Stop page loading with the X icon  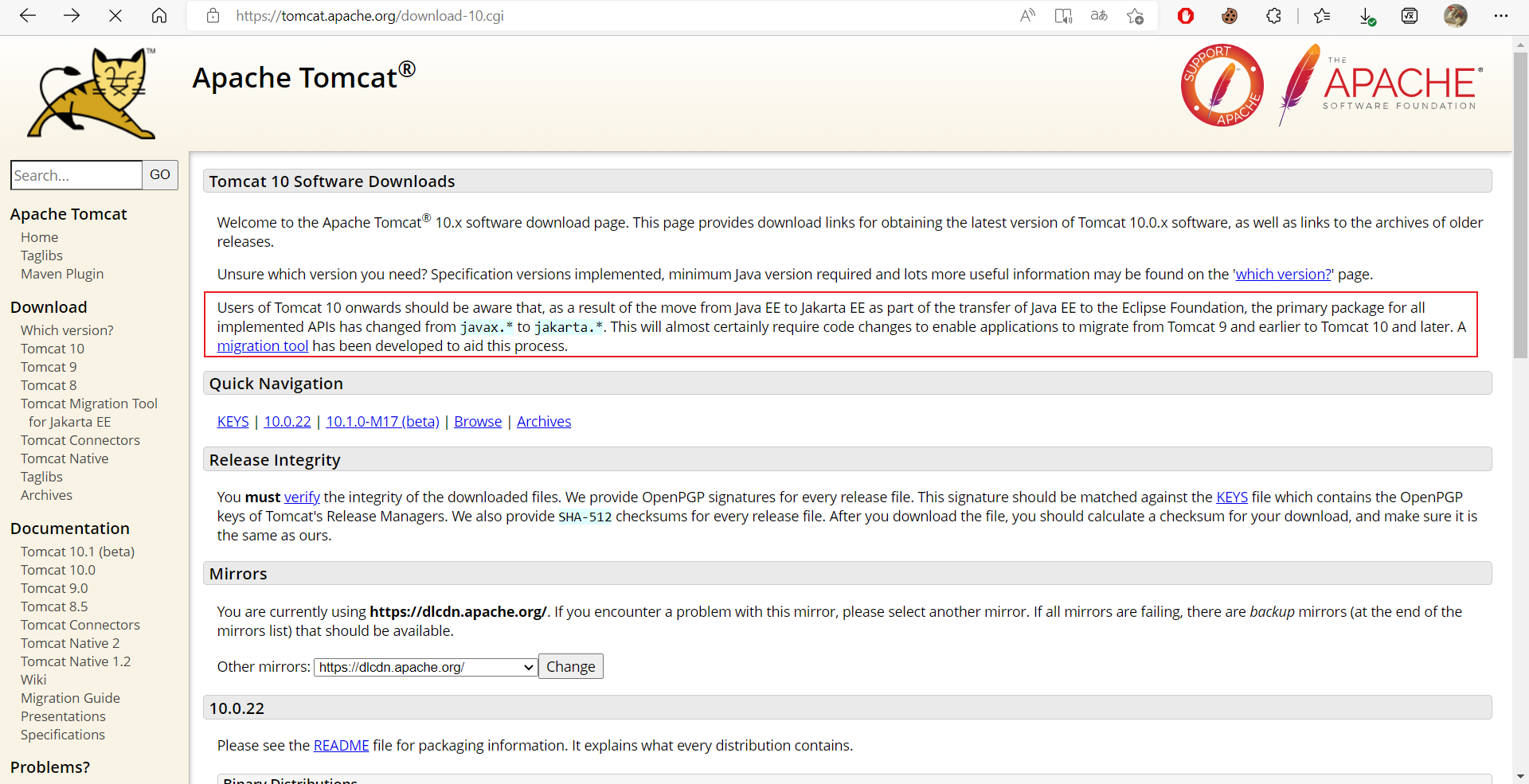coord(115,16)
